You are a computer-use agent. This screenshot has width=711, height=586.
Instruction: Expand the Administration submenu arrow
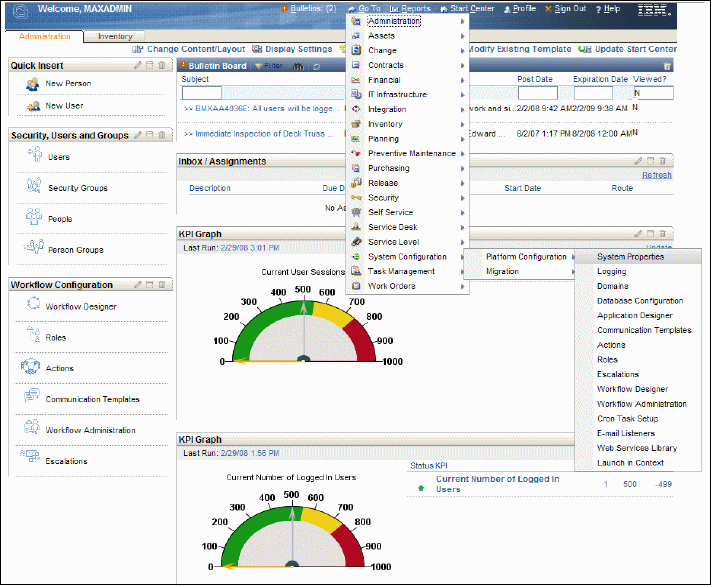pos(463,21)
